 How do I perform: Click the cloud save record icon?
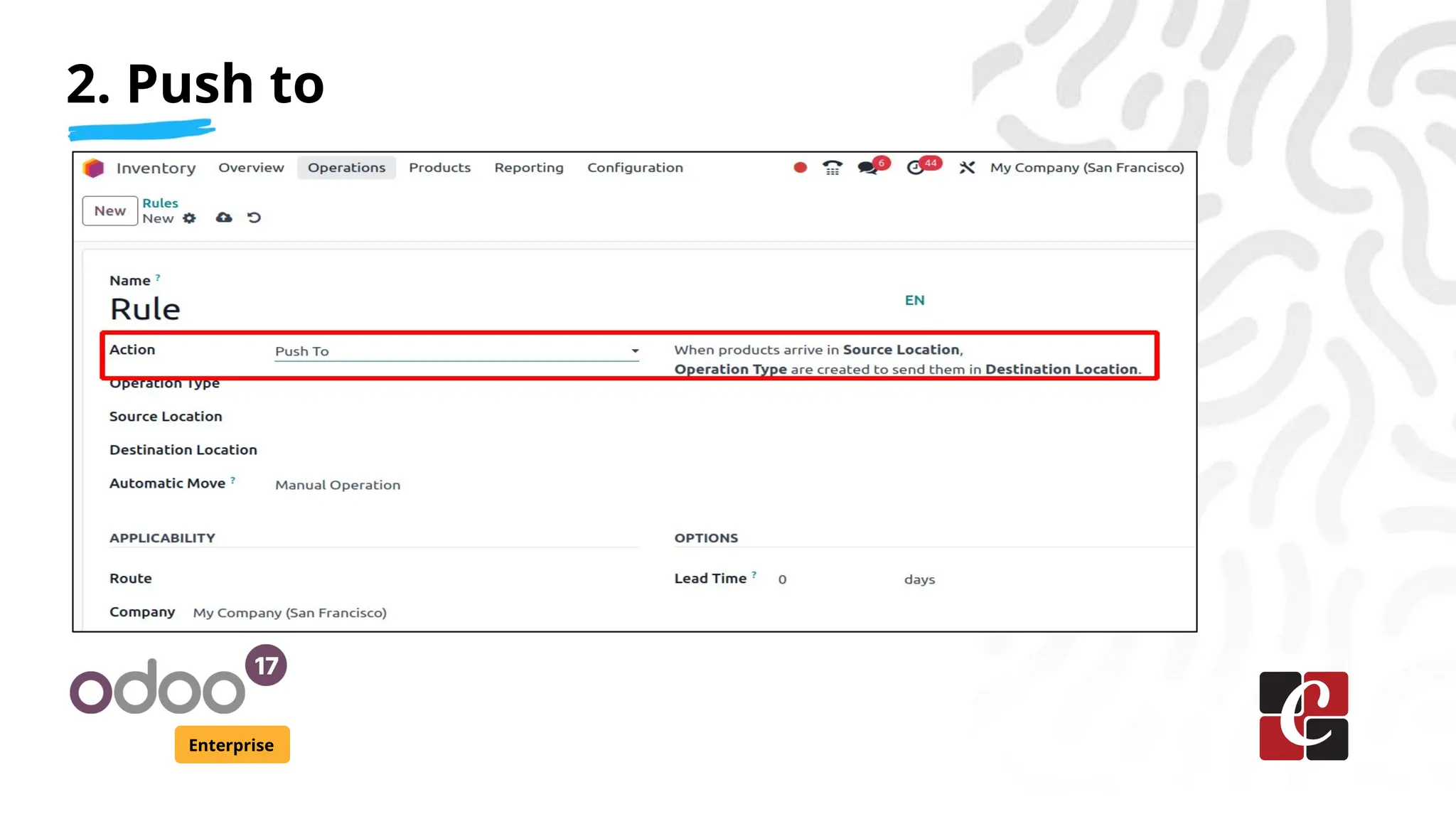[224, 218]
